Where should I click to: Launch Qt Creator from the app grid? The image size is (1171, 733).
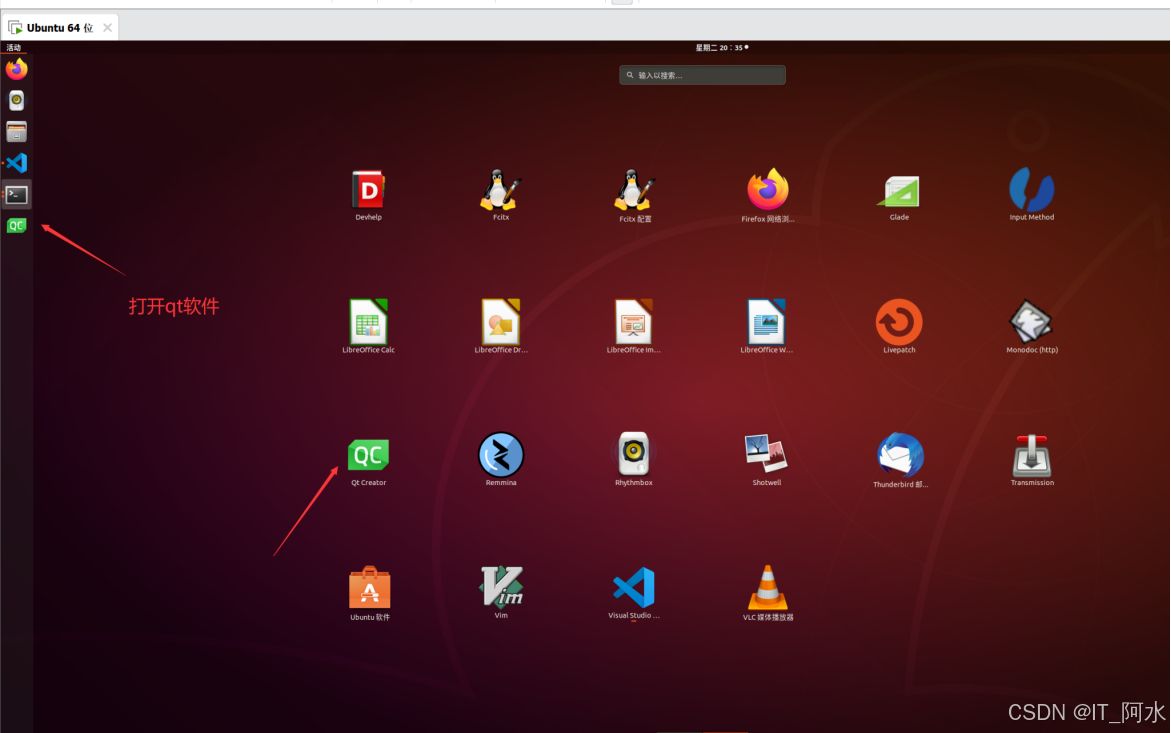(x=368, y=455)
